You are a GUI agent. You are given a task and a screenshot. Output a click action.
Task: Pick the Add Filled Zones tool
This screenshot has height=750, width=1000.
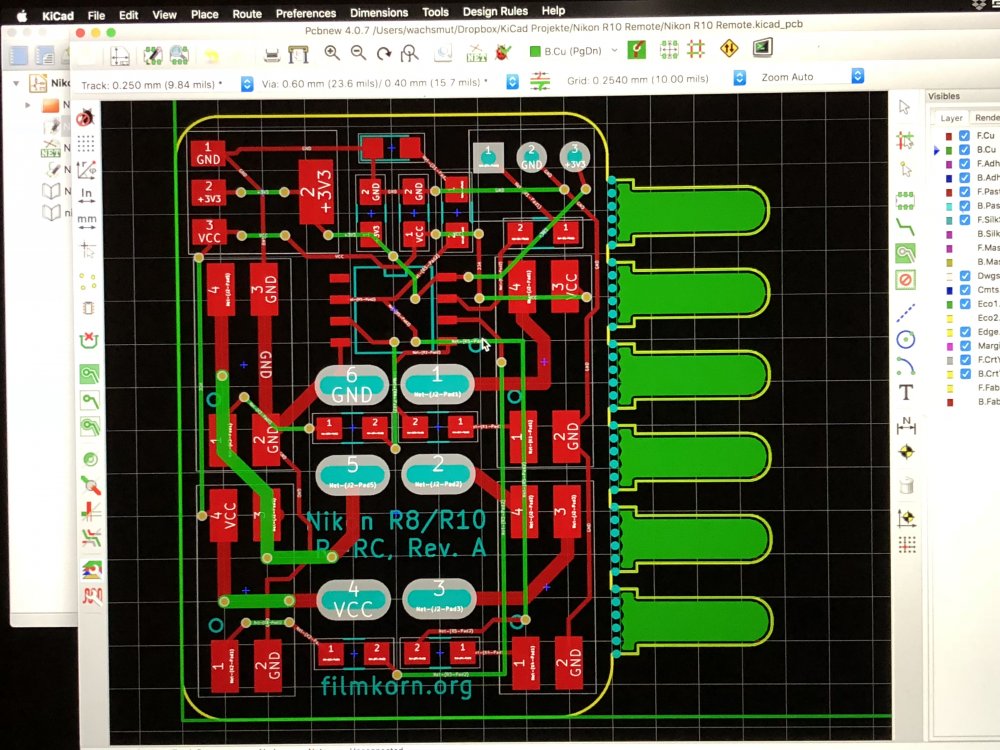(906, 254)
